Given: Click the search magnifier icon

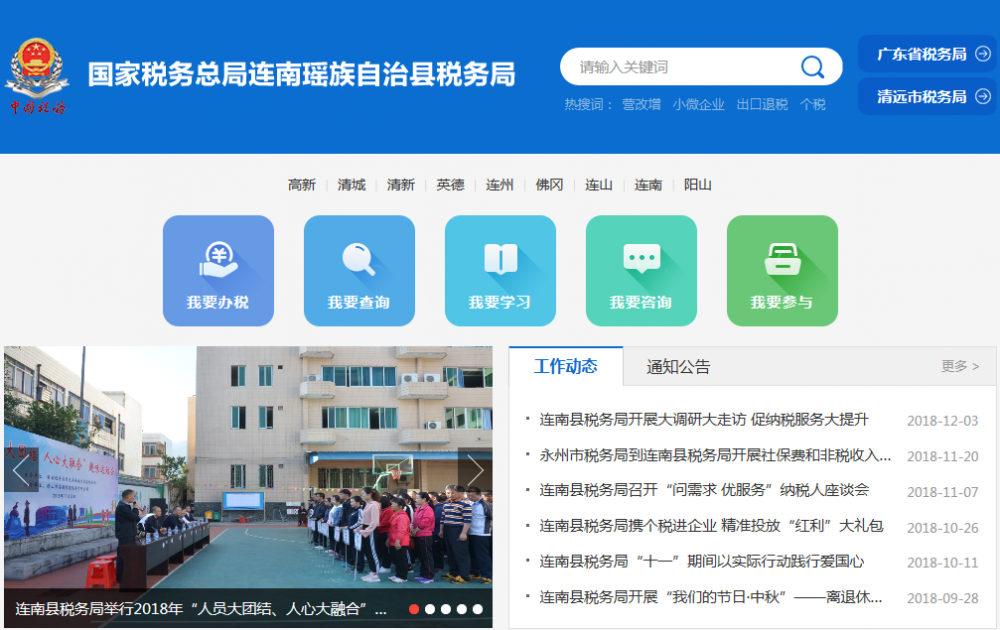Looking at the screenshot, I should tap(812, 67).
